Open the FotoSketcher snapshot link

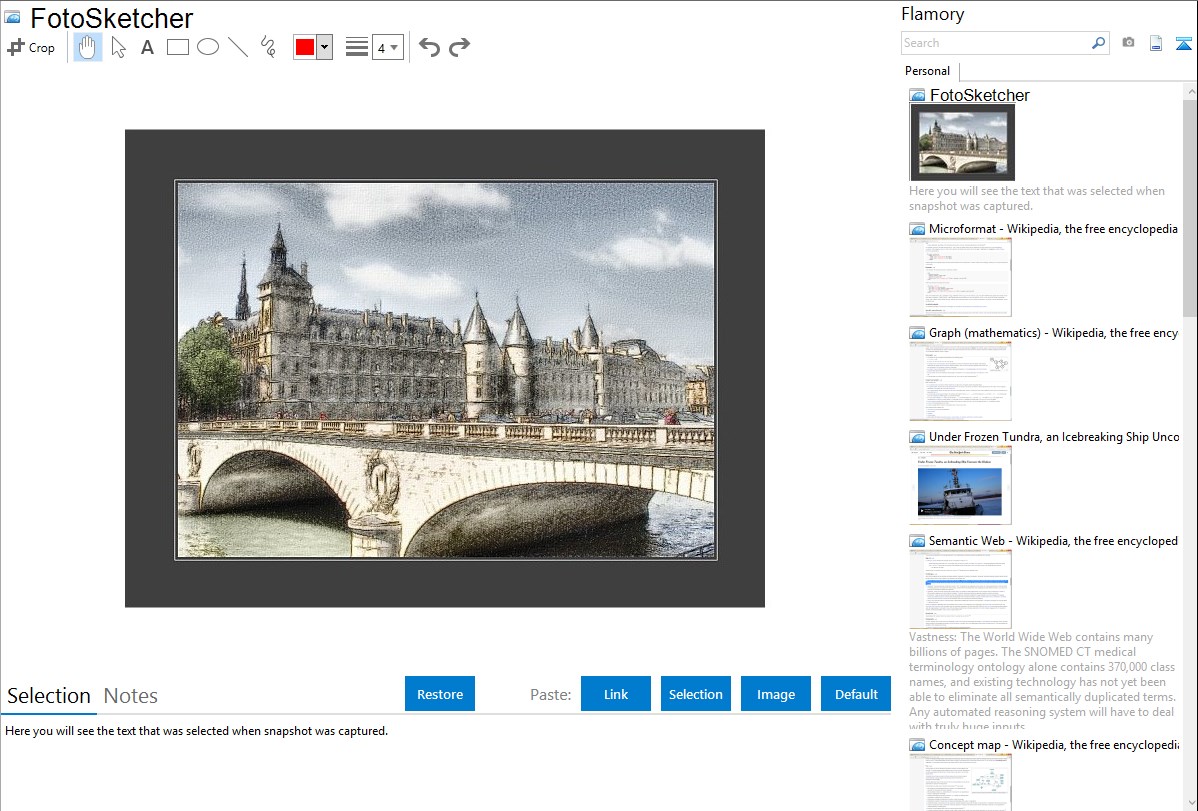pos(979,95)
